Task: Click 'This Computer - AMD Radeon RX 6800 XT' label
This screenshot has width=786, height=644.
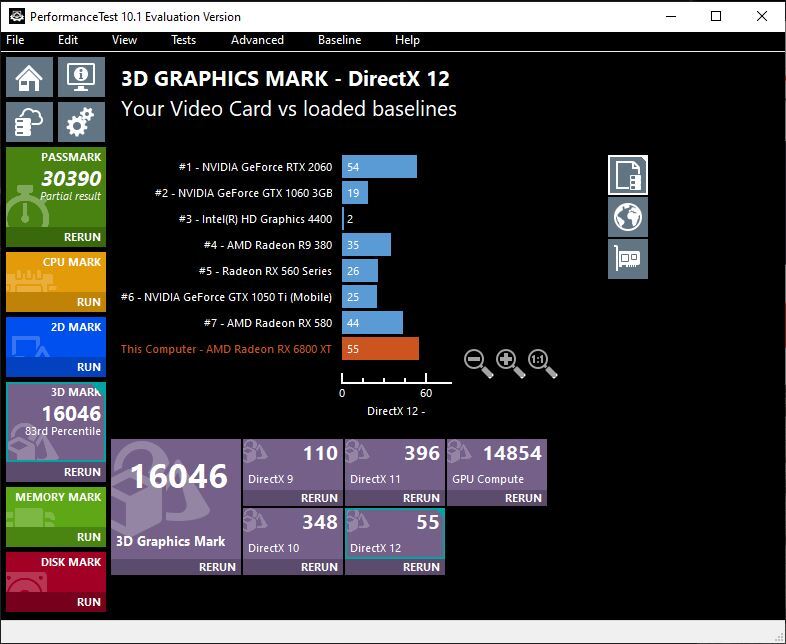Action: point(226,349)
